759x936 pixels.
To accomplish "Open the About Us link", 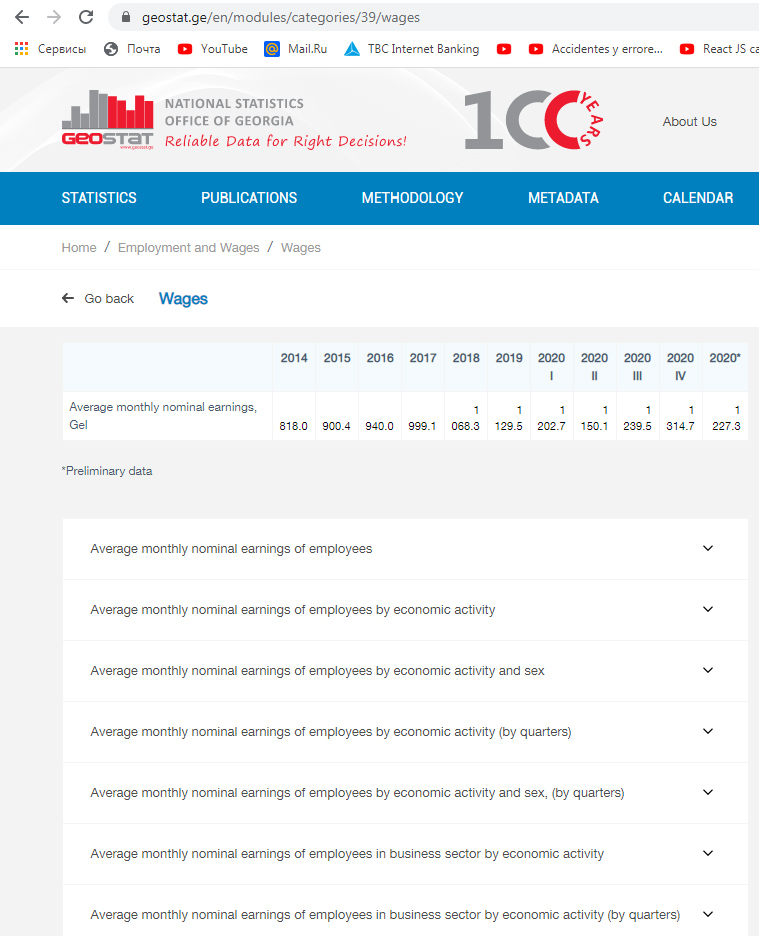I will tap(689, 122).
